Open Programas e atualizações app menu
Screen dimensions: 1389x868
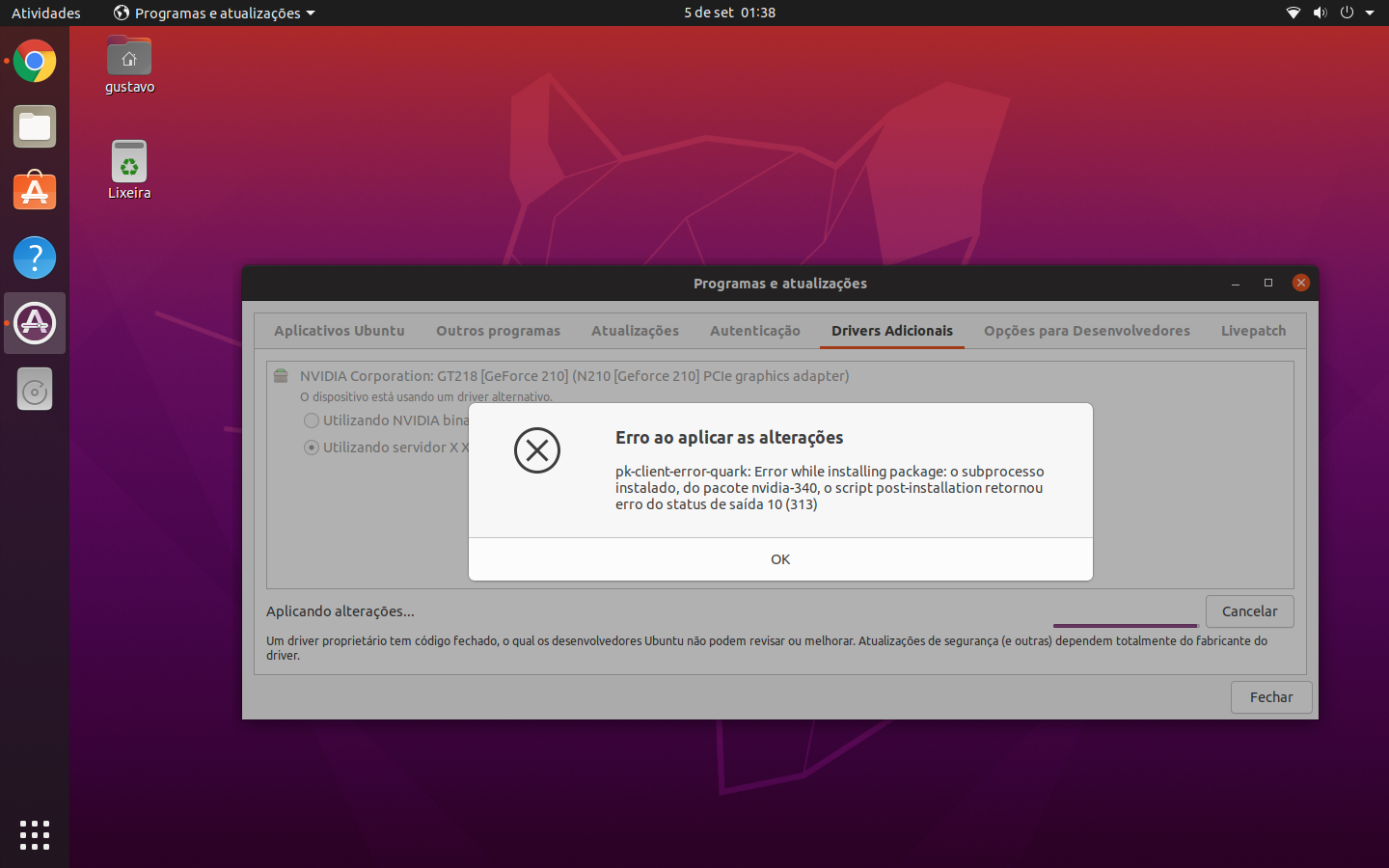[214, 13]
